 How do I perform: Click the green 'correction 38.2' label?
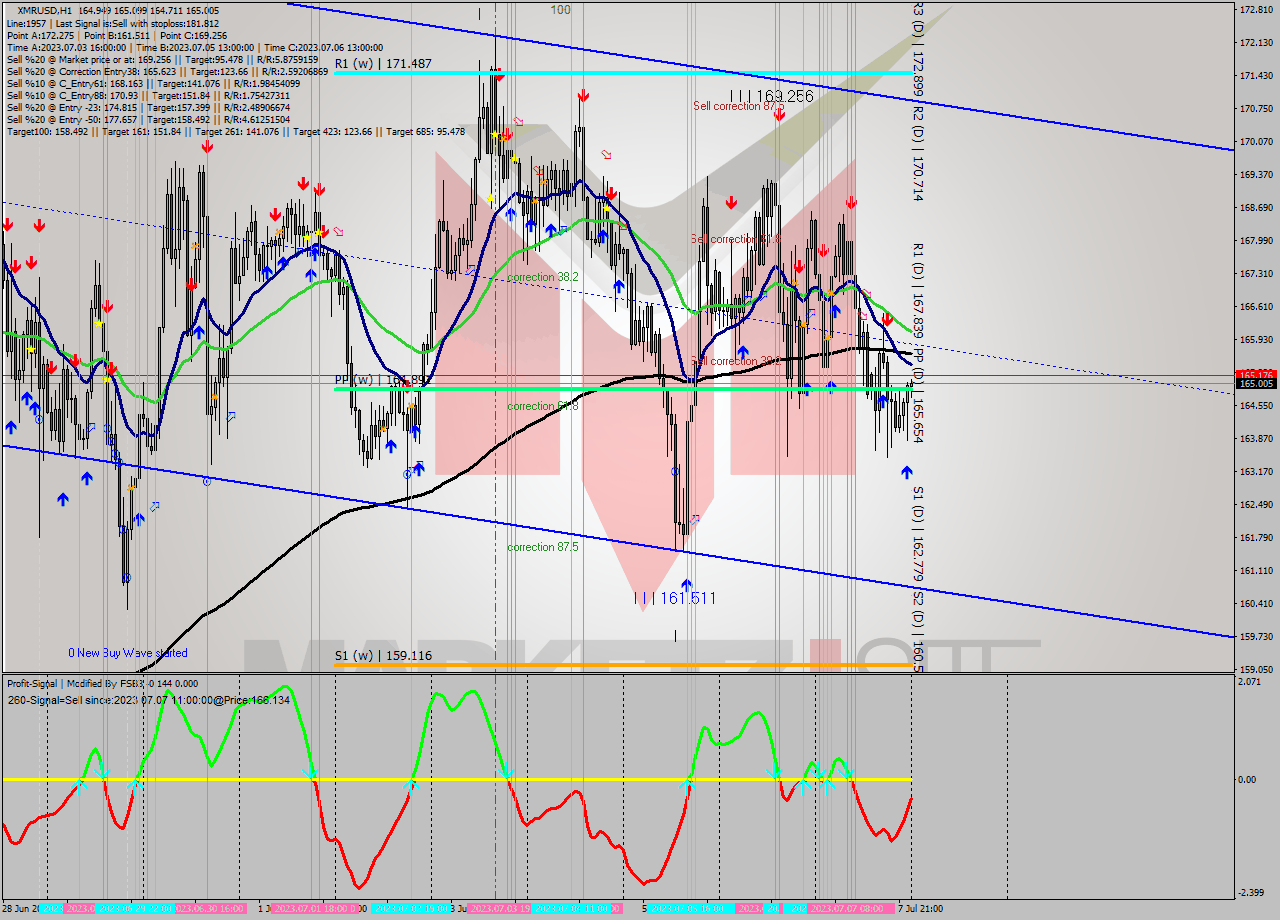point(542,277)
